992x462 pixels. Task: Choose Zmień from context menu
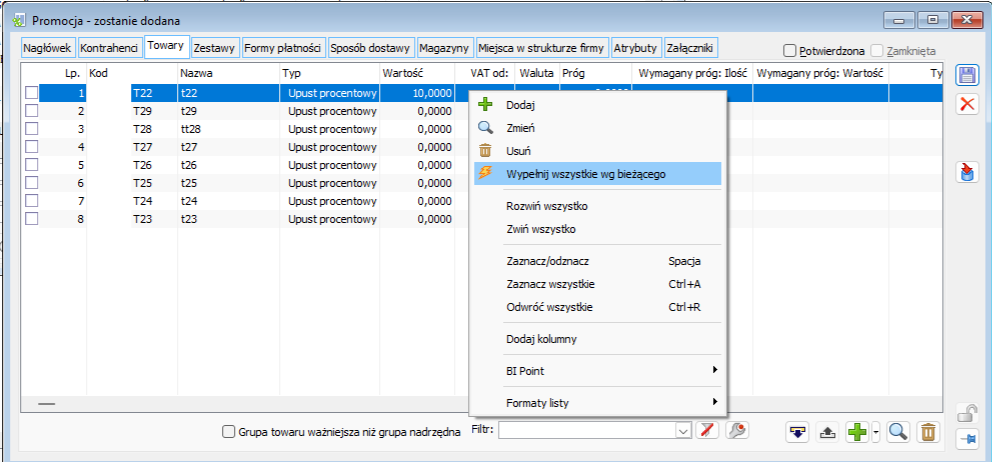[598, 128]
